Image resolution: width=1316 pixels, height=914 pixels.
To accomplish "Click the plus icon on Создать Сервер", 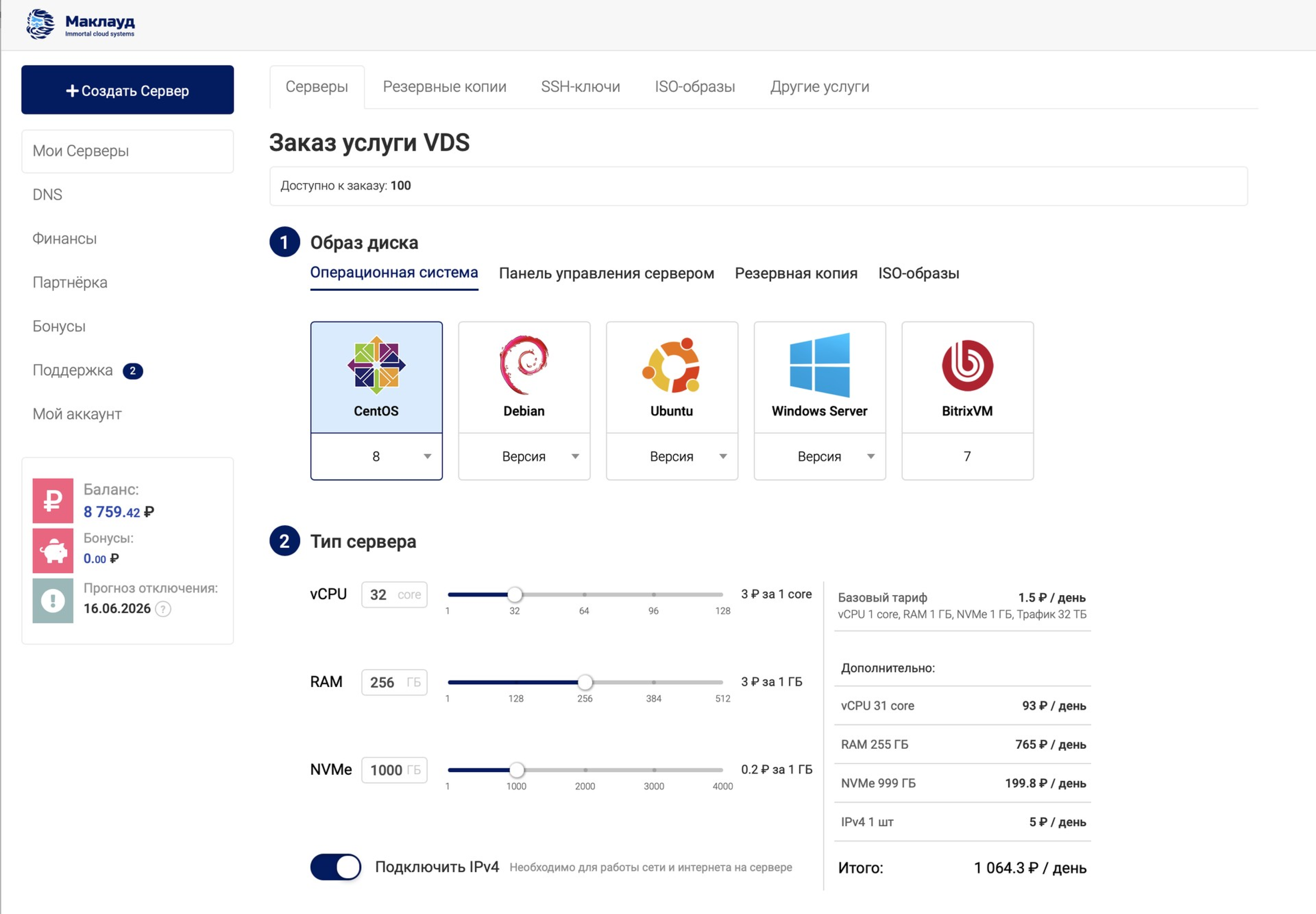I will click(x=72, y=90).
